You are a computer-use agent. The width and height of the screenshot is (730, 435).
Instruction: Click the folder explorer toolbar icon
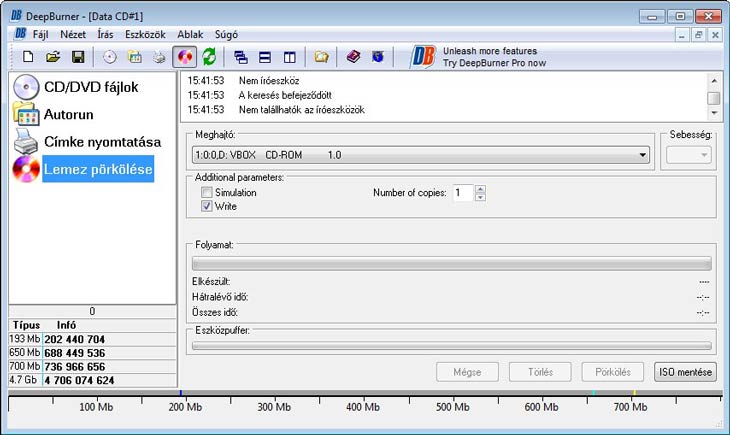(321, 57)
